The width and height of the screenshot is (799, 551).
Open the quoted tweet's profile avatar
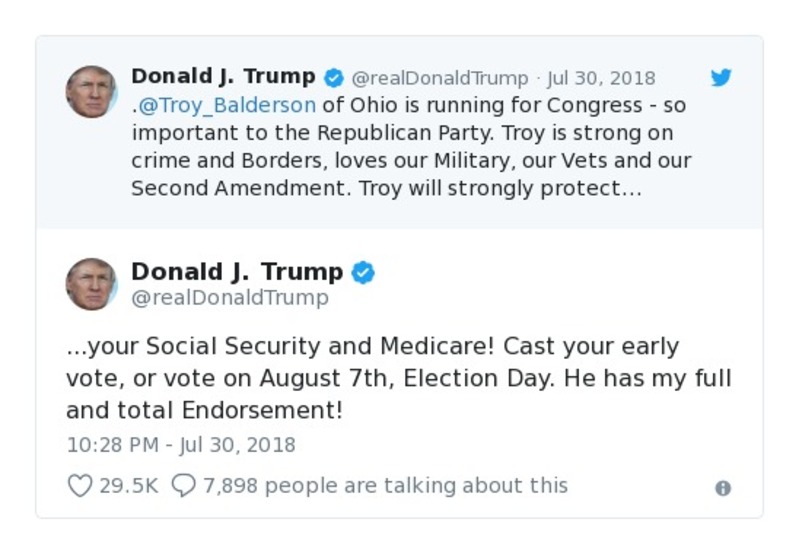point(92,93)
